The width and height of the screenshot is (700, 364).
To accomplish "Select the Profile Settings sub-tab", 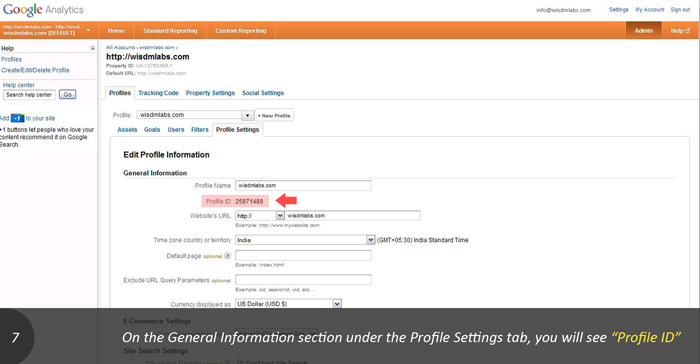I will point(238,130).
